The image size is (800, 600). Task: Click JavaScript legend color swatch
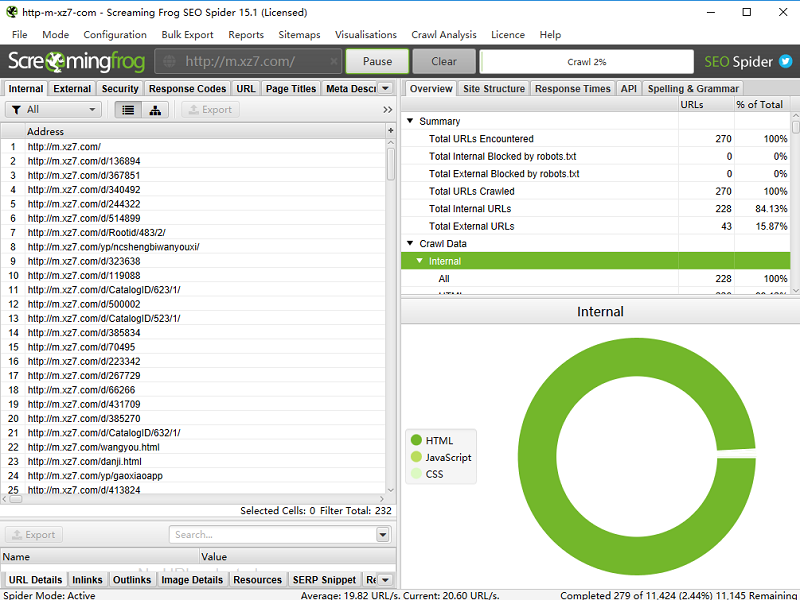pyautogui.click(x=416, y=457)
